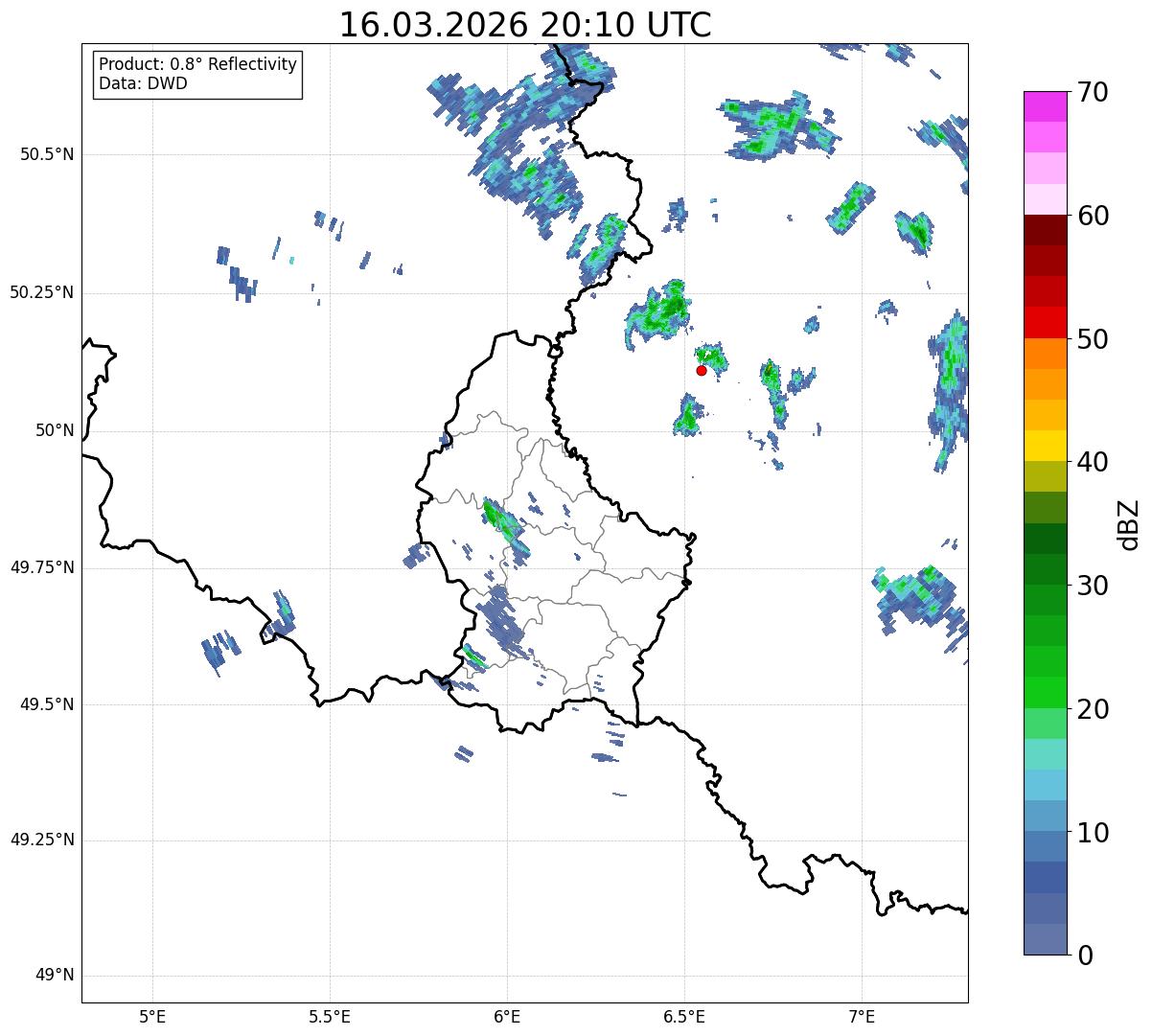Click the Product 0.8° Reflectivity info box

[197, 74]
